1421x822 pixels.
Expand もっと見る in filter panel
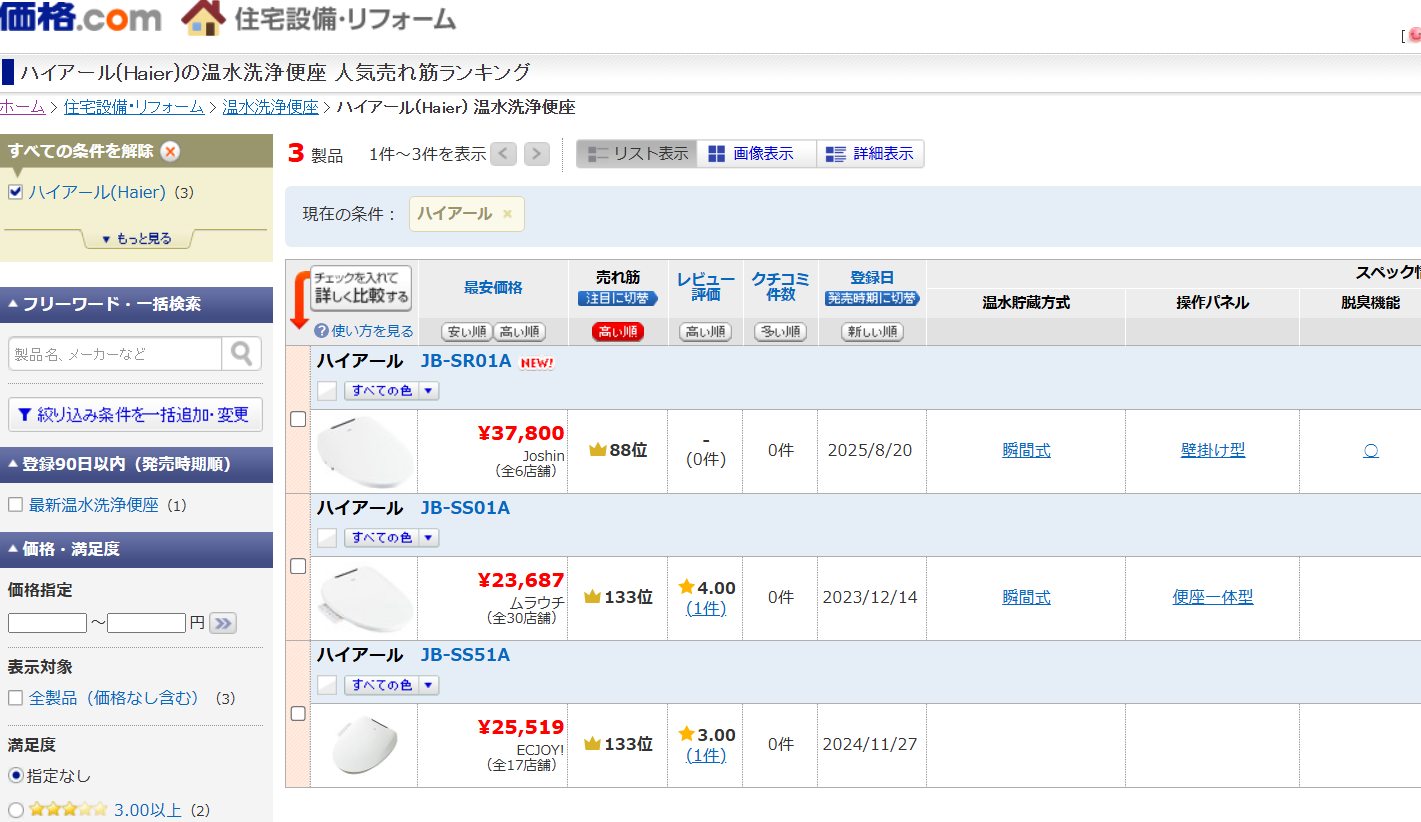pyautogui.click(x=136, y=239)
